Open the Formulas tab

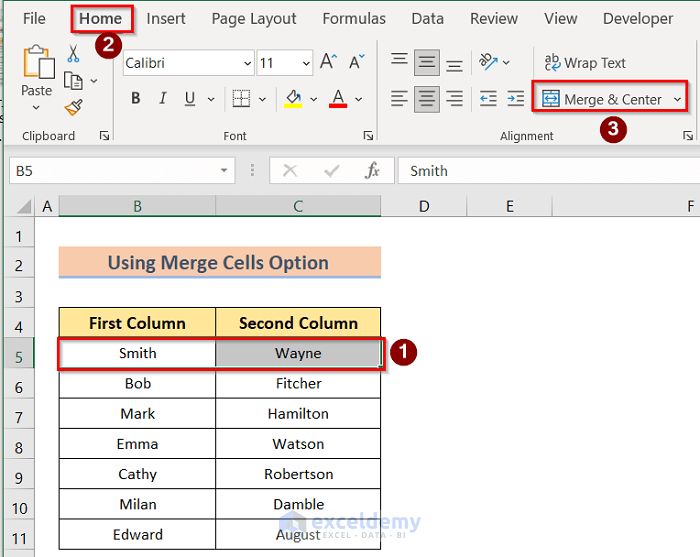pos(354,18)
